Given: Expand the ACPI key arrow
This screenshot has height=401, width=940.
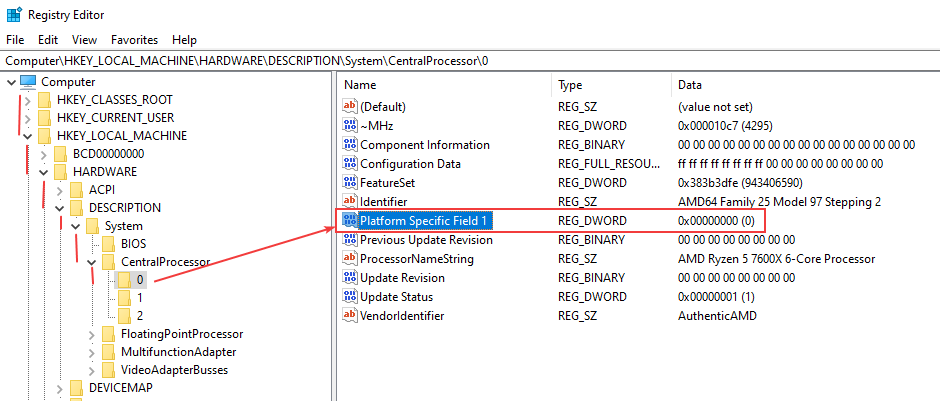Looking at the screenshot, I should click(x=59, y=191).
